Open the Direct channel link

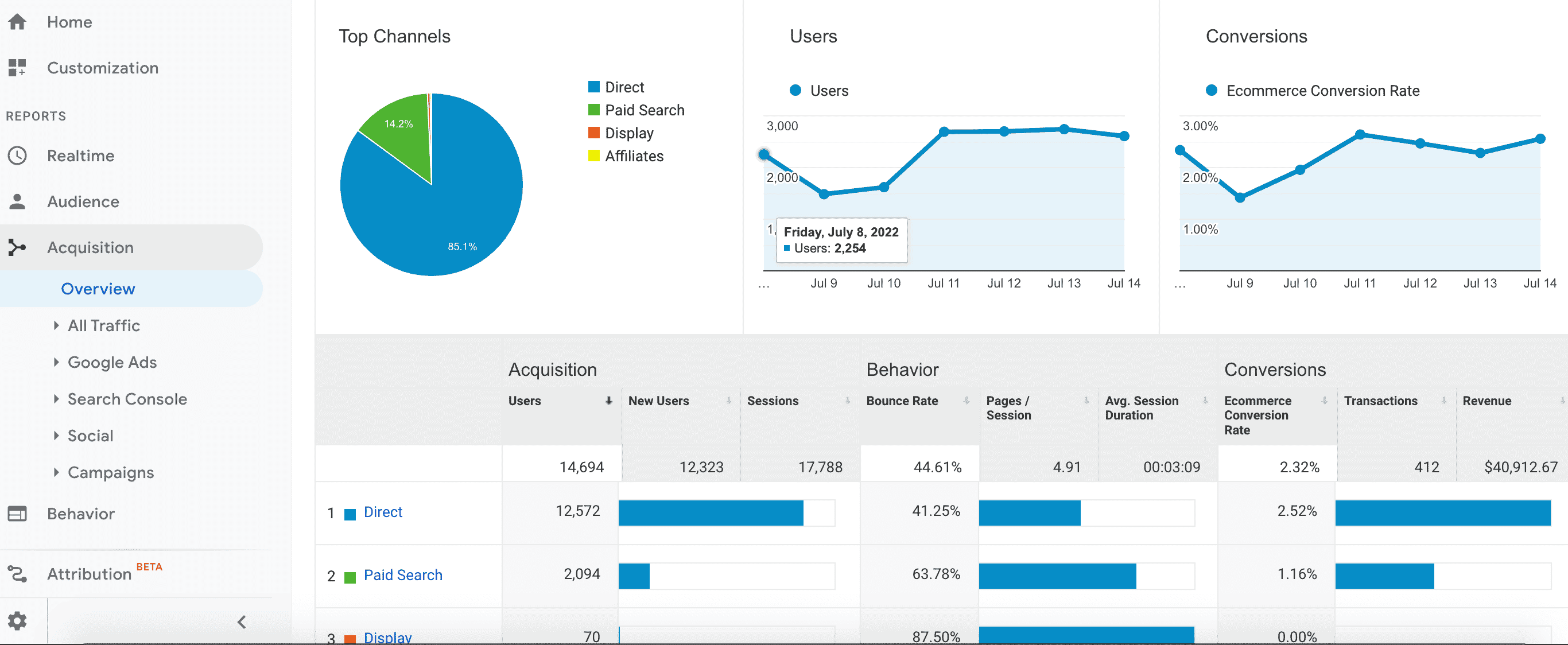[x=382, y=512]
